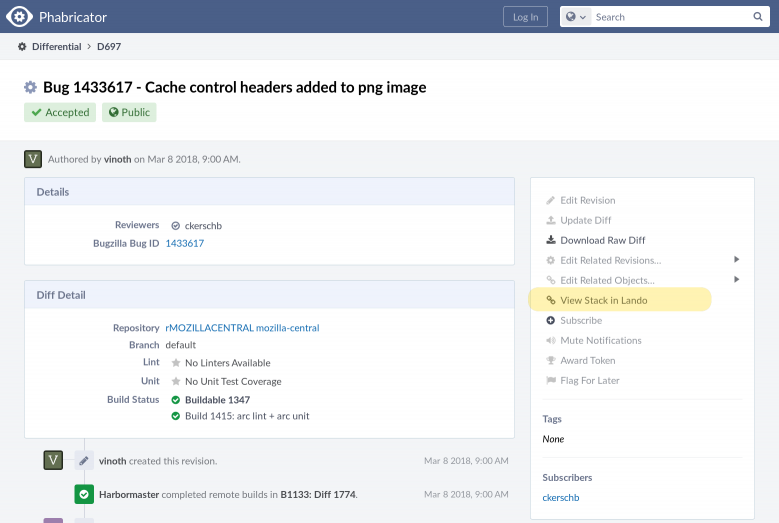Click the Award Token trophy icon
The image size is (779, 523).
click(550, 361)
